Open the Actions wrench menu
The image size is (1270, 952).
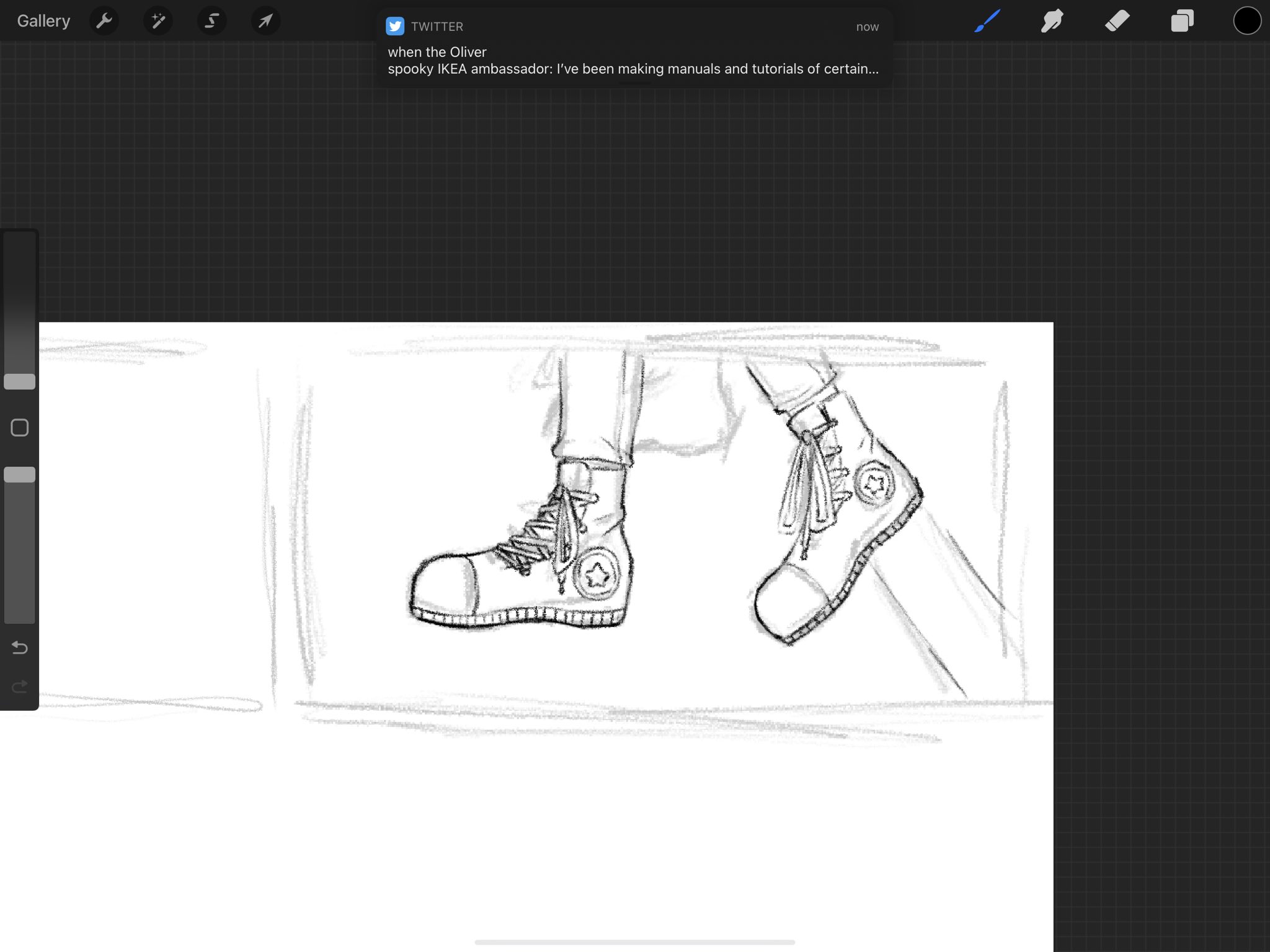[104, 21]
